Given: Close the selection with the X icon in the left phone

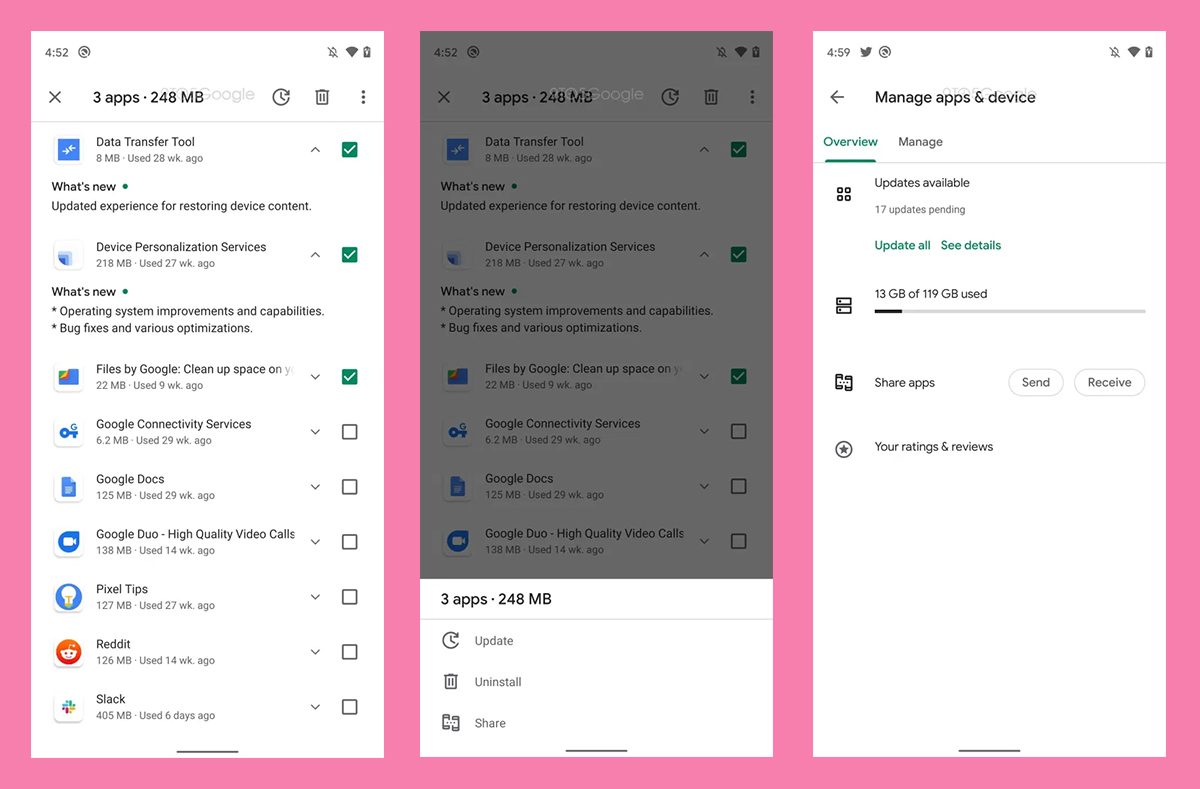Looking at the screenshot, I should [55, 97].
